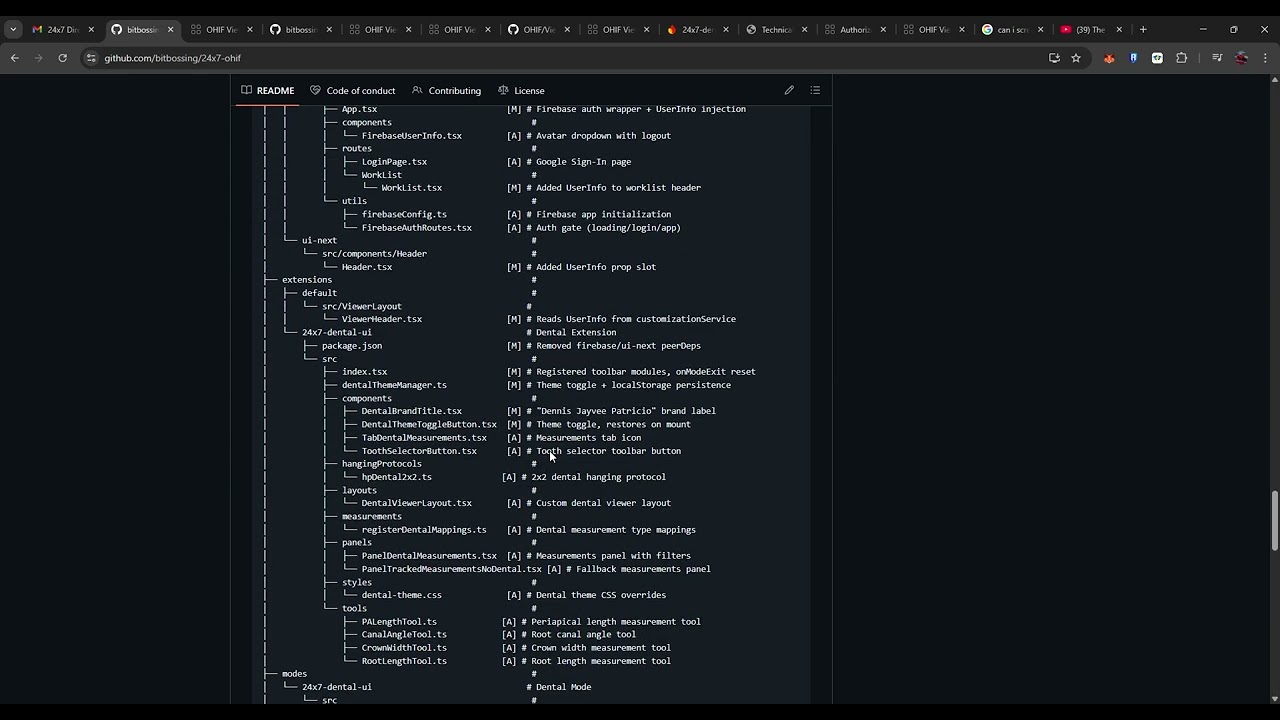Click the page vertical scrollbar thumb
The image size is (1280, 720).
[x=1274, y=520]
